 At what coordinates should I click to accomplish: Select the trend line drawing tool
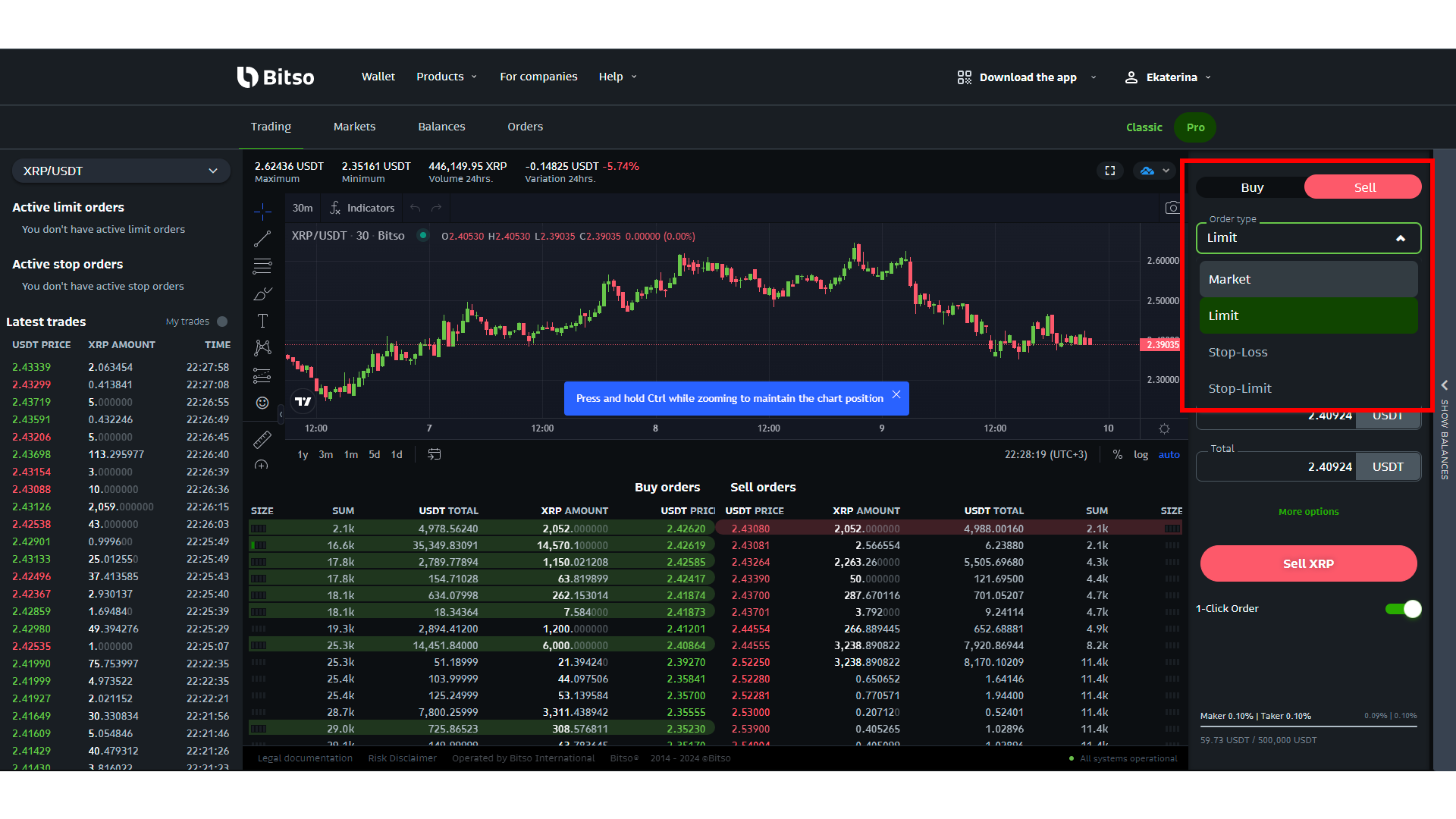(262, 239)
